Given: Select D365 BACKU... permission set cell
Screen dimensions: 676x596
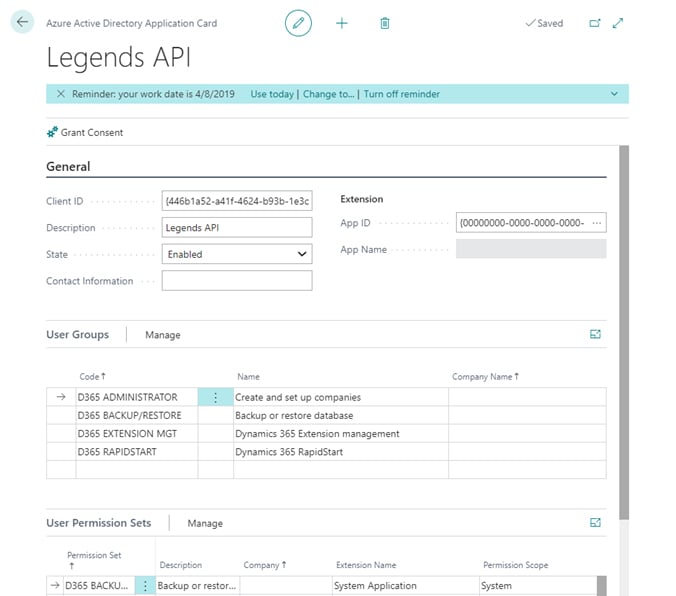Looking at the screenshot, I should 98,586.
